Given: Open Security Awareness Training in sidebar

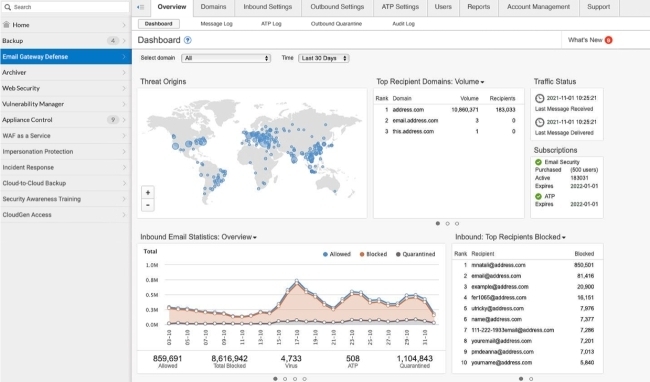Looking at the screenshot, I should (66, 199).
